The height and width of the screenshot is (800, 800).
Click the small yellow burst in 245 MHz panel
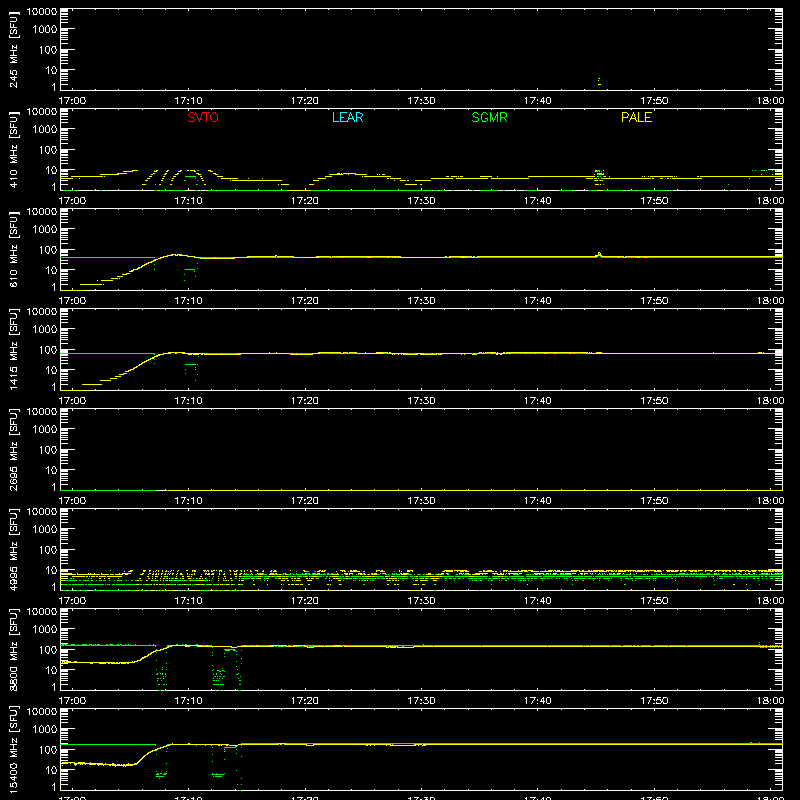click(x=599, y=83)
